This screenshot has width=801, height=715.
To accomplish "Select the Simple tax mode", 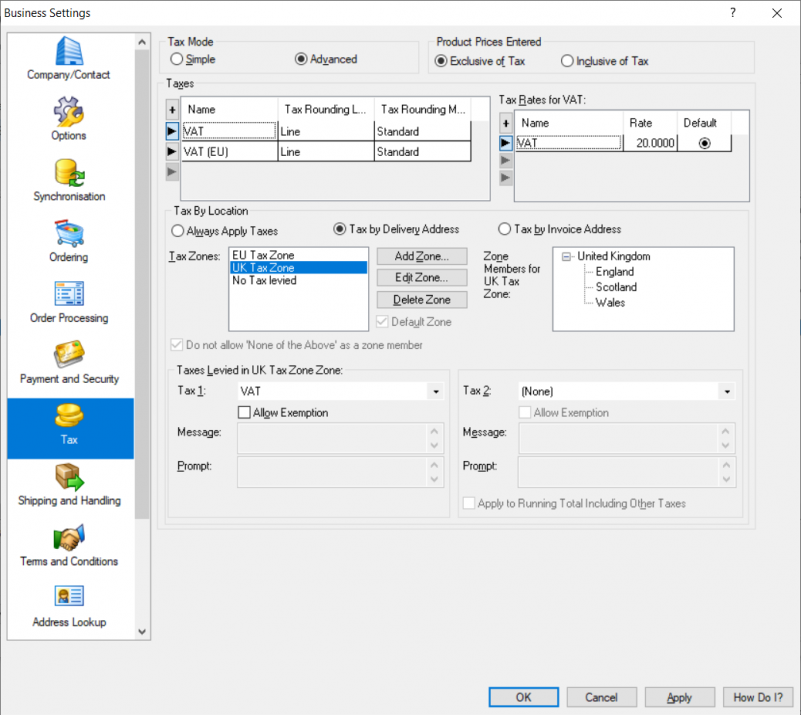I will 178,60.
